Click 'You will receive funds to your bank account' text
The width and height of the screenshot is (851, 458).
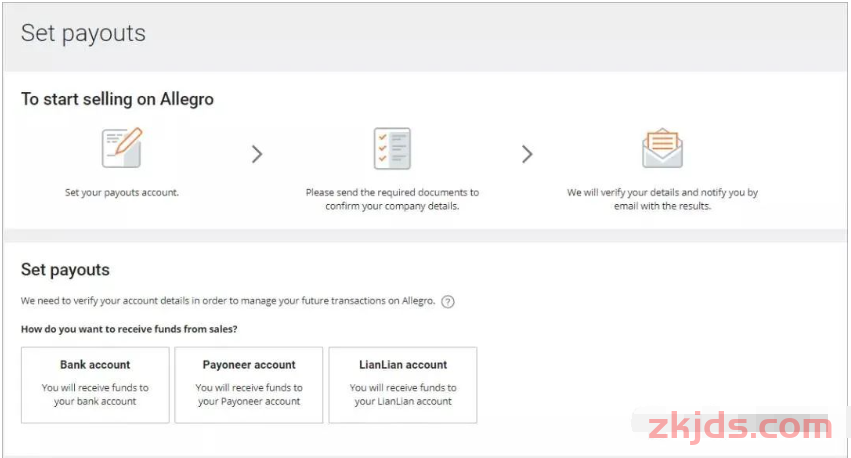pos(95,395)
